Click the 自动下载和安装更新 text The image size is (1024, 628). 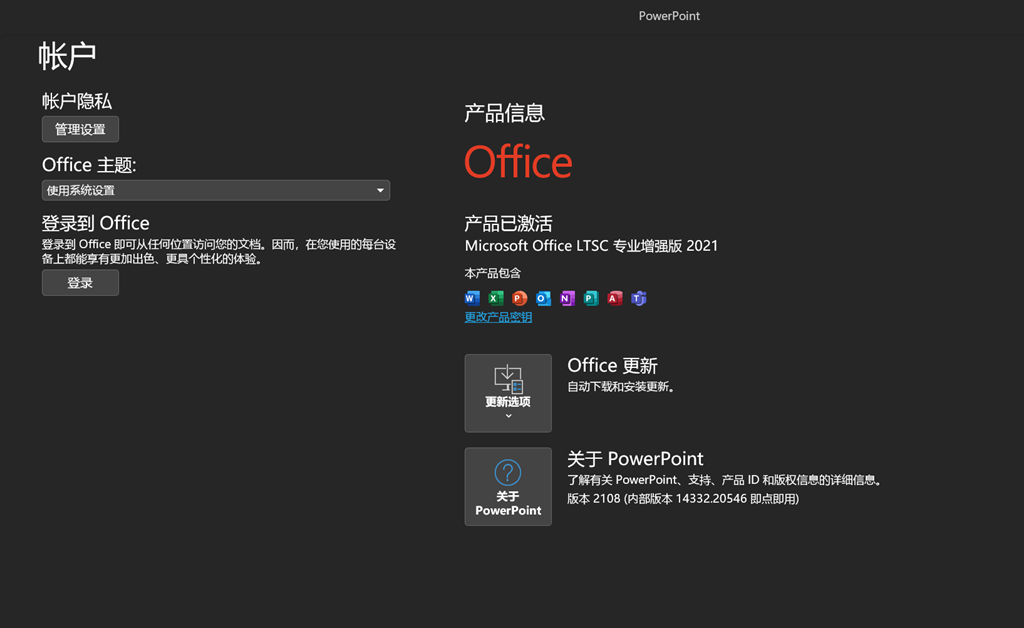[620, 386]
